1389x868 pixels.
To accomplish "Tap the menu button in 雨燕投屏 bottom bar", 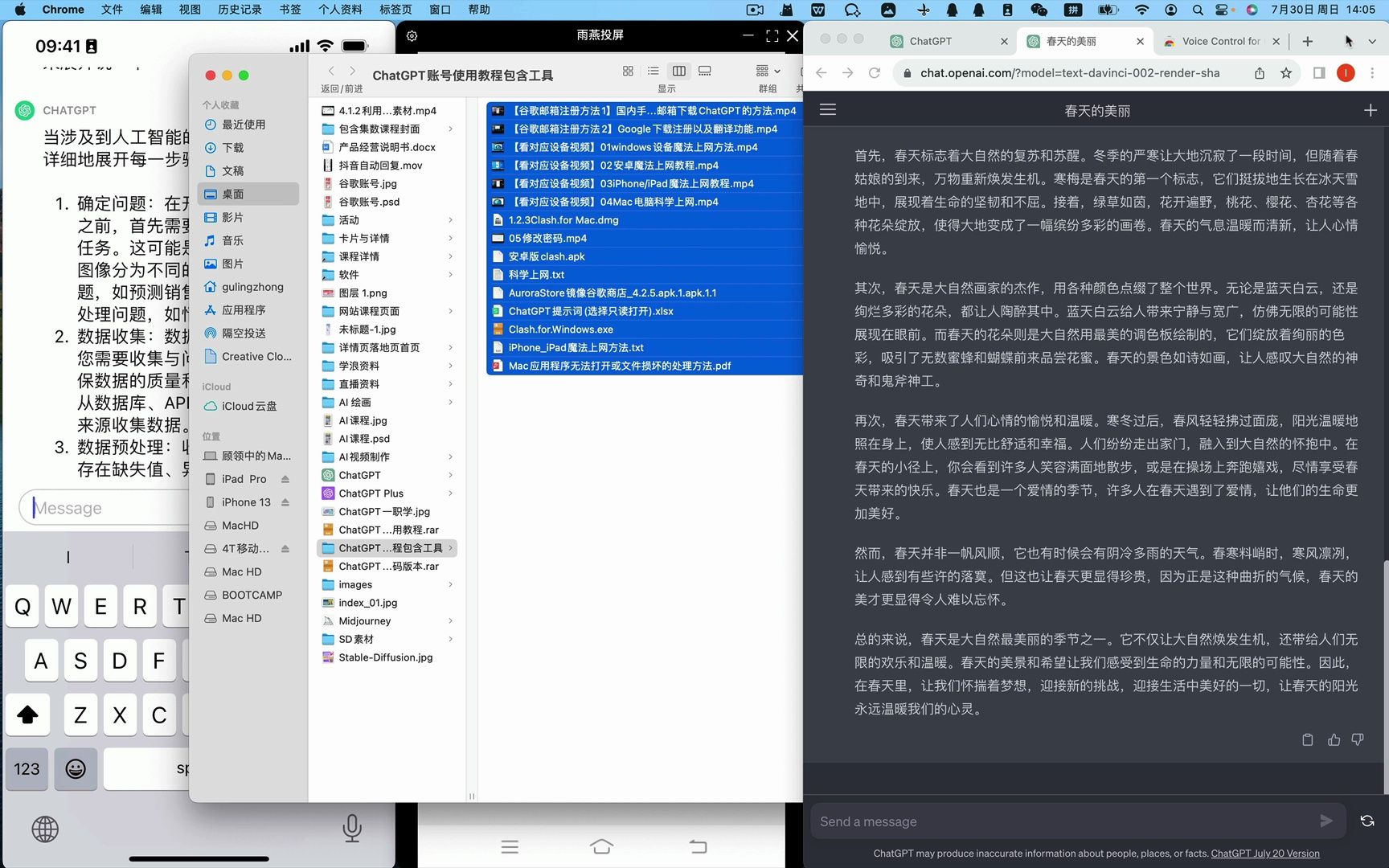I will 510,846.
